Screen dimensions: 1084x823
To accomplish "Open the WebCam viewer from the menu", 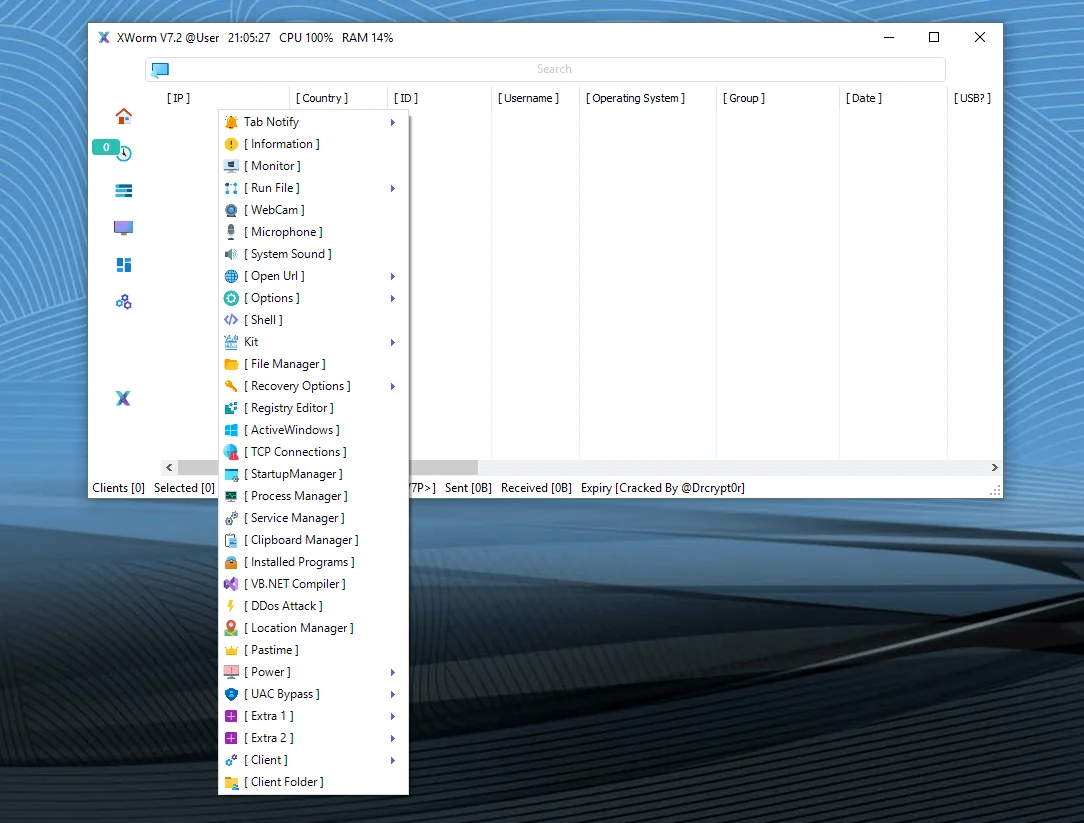I will 275,209.
